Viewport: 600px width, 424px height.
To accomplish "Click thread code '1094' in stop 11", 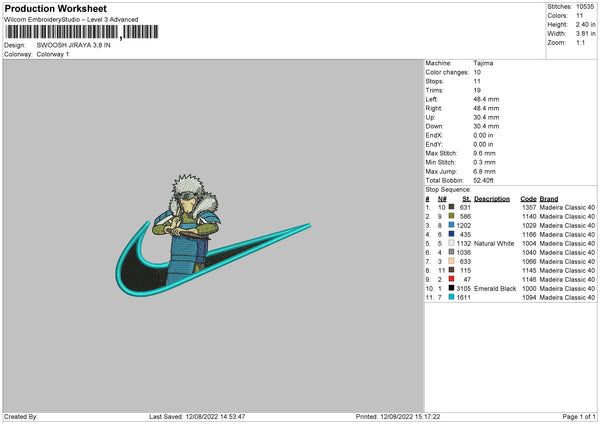I will click(x=529, y=297).
